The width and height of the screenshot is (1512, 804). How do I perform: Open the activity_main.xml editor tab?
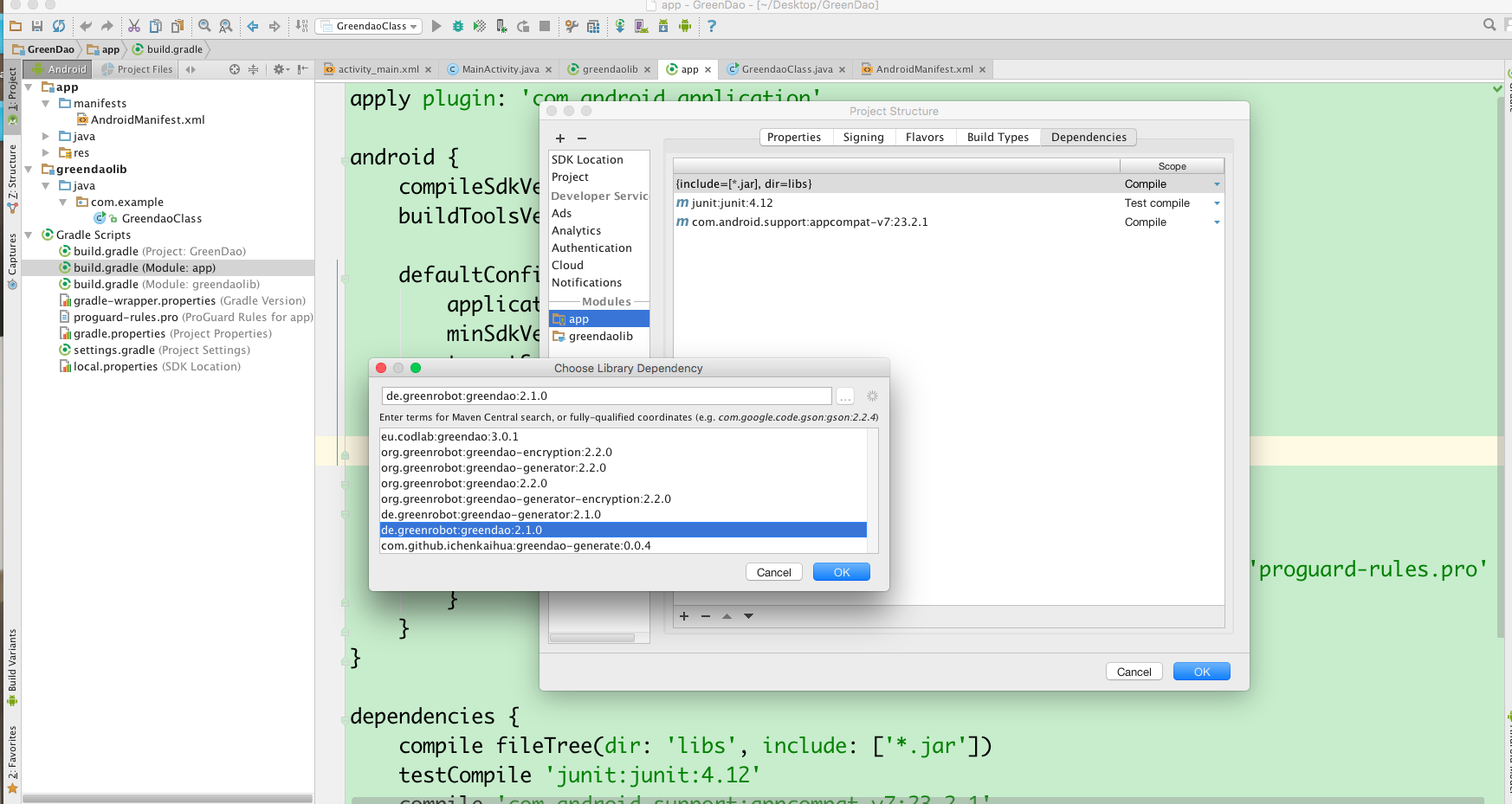[378, 69]
